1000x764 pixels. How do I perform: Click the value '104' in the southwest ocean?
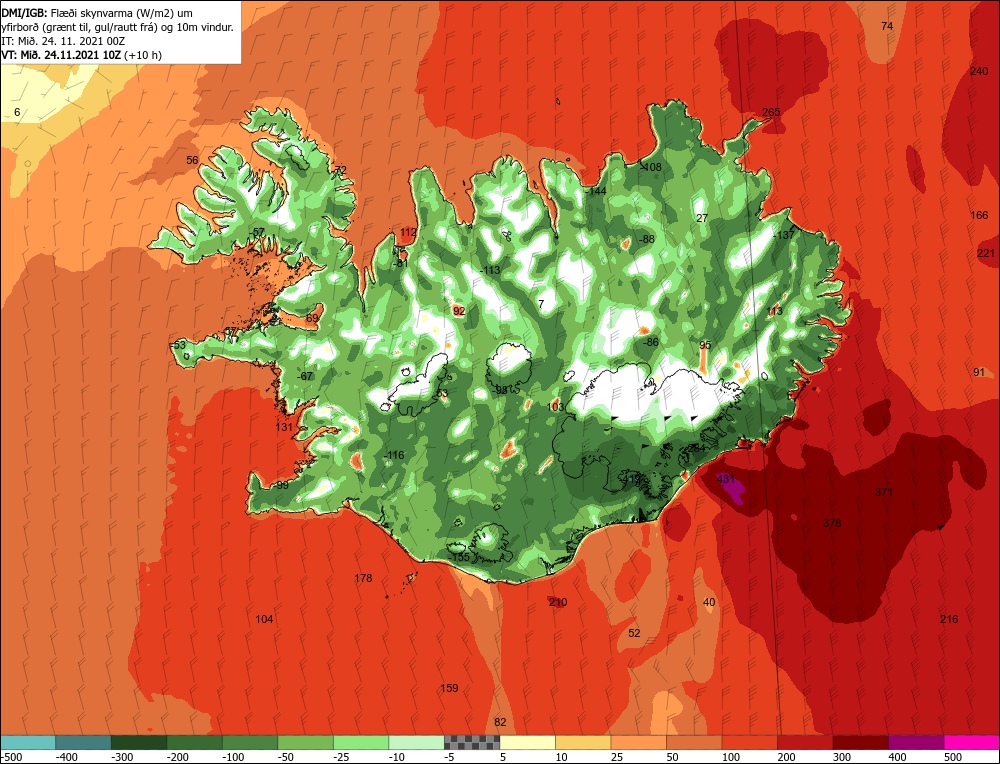(264, 619)
